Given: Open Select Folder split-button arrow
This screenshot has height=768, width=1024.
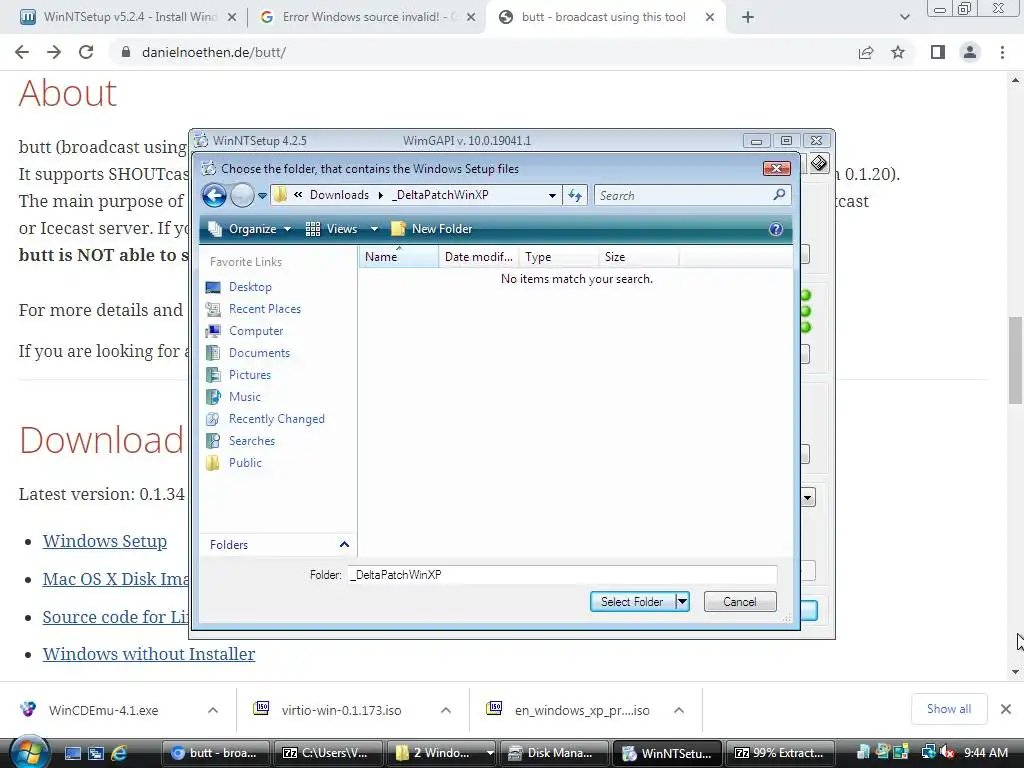Looking at the screenshot, I should pos(682,601).
